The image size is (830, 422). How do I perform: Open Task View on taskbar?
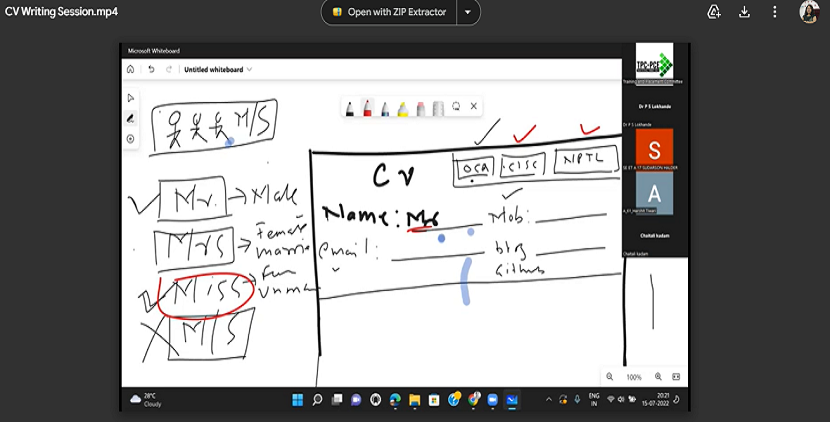pos(337,400)
